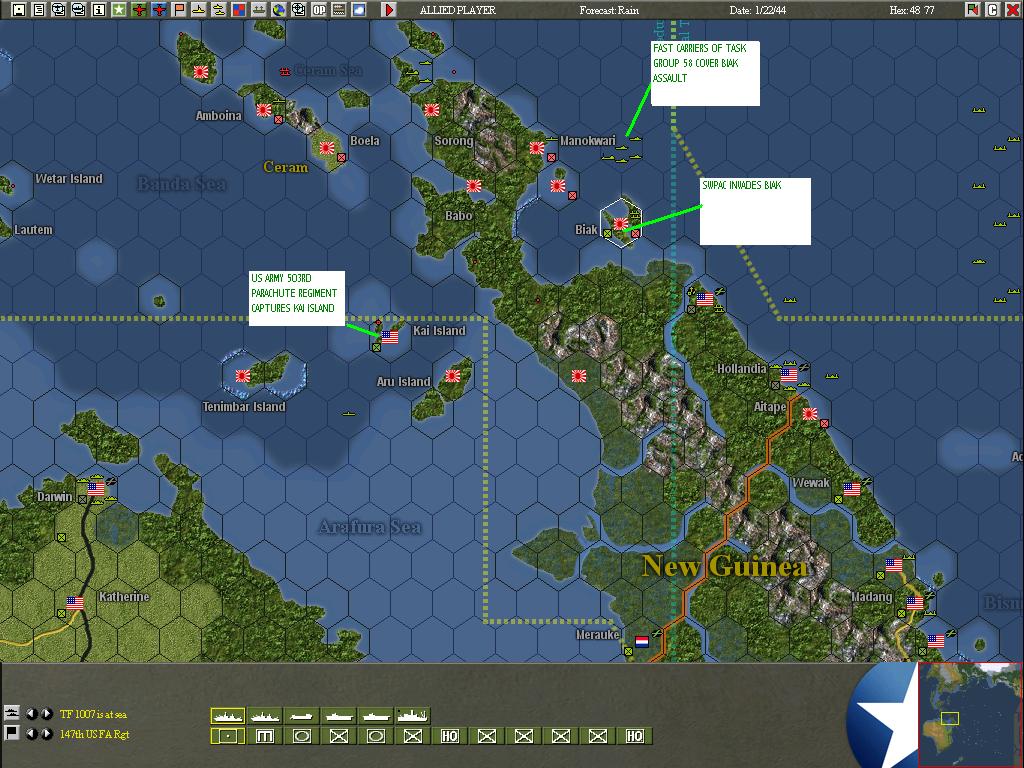The height and width of the screenshot is (768, 1024).
Task: Select the US flag base at Hollandia
Action: coord(789,375)
